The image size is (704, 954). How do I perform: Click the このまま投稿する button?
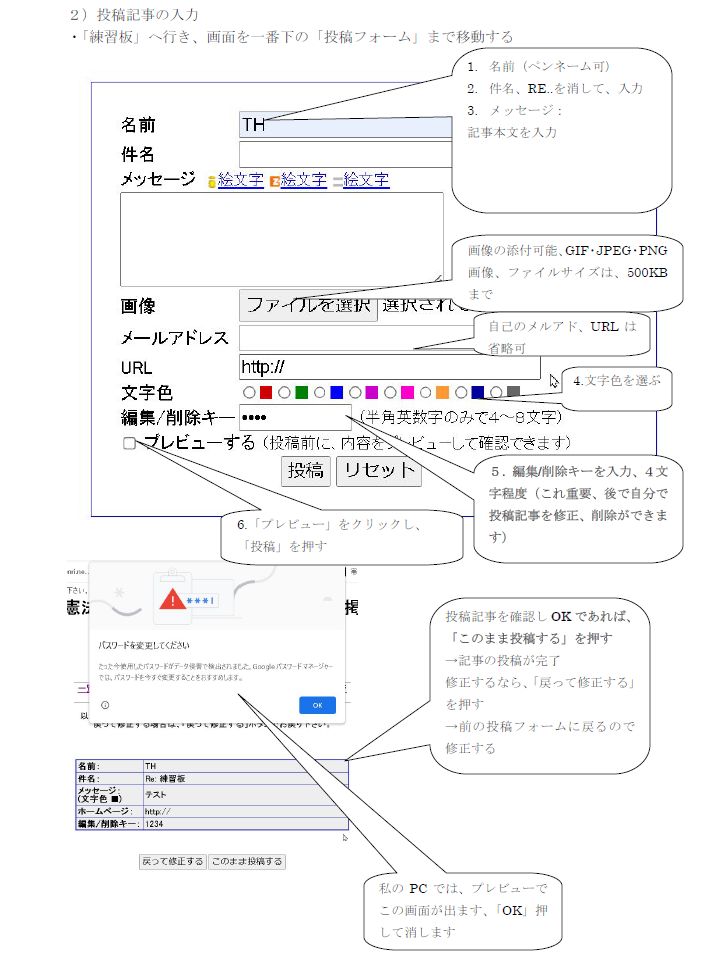point(247,861)
